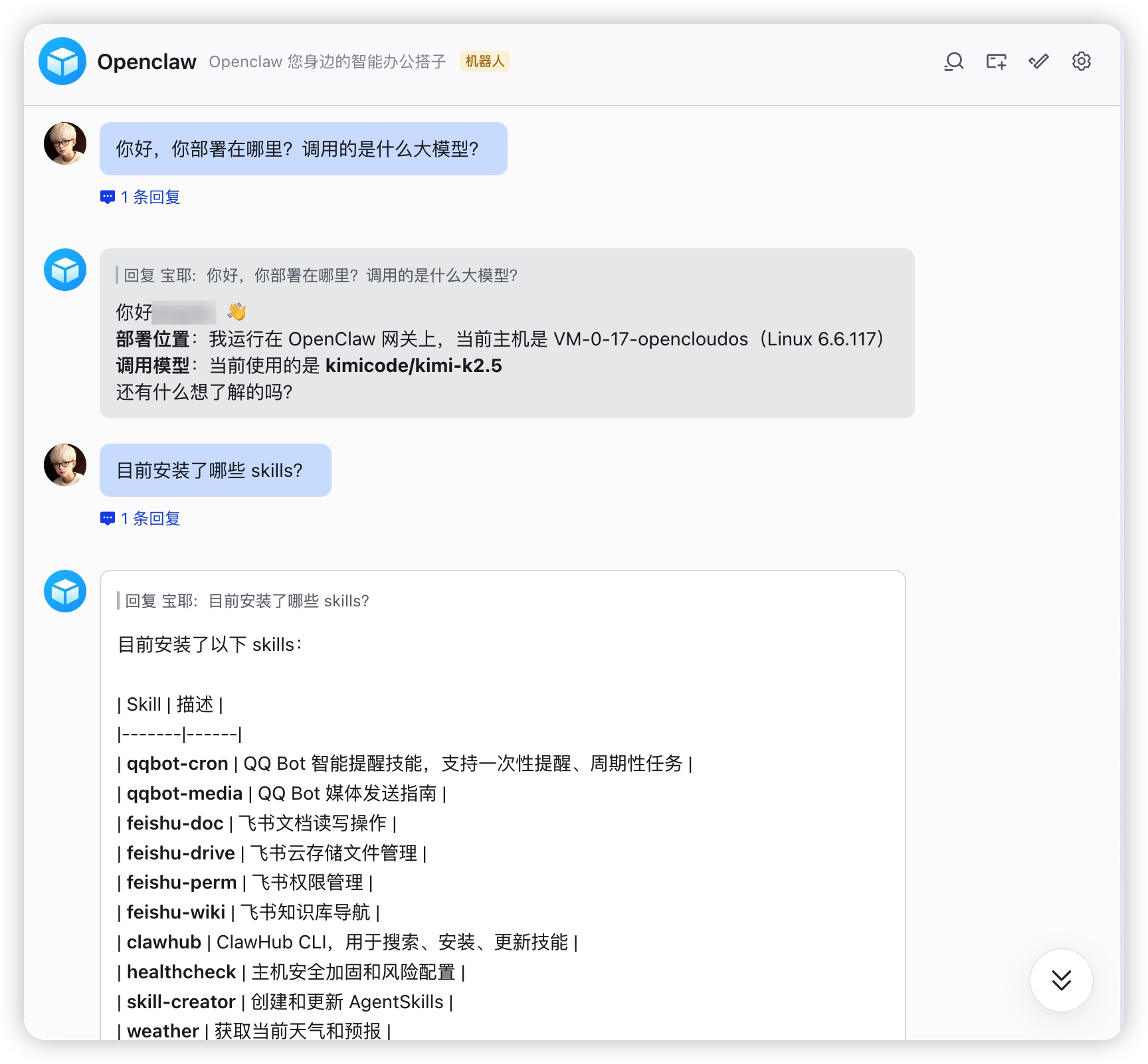Click the text '还有什么想了解的吗?'

(x=205, y=393)
